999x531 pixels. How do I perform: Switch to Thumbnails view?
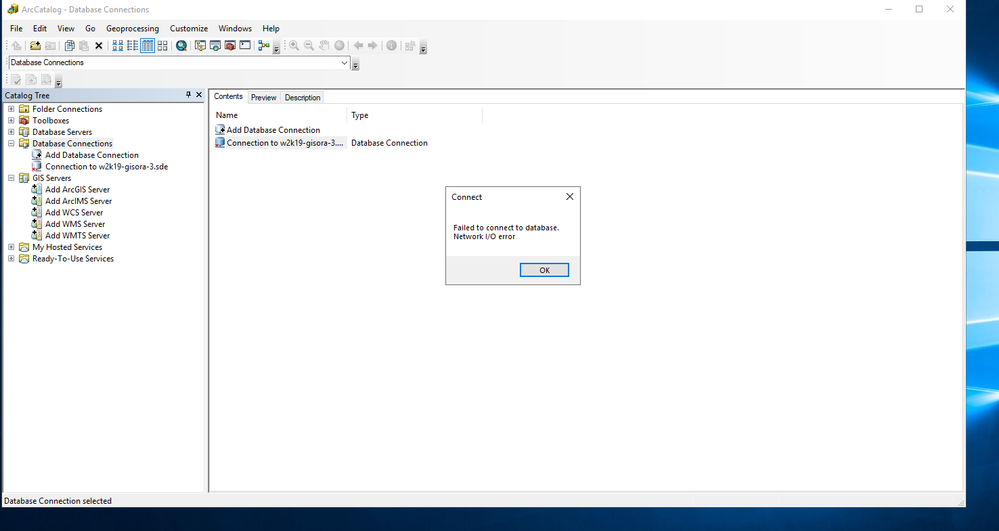pos(162,45)
